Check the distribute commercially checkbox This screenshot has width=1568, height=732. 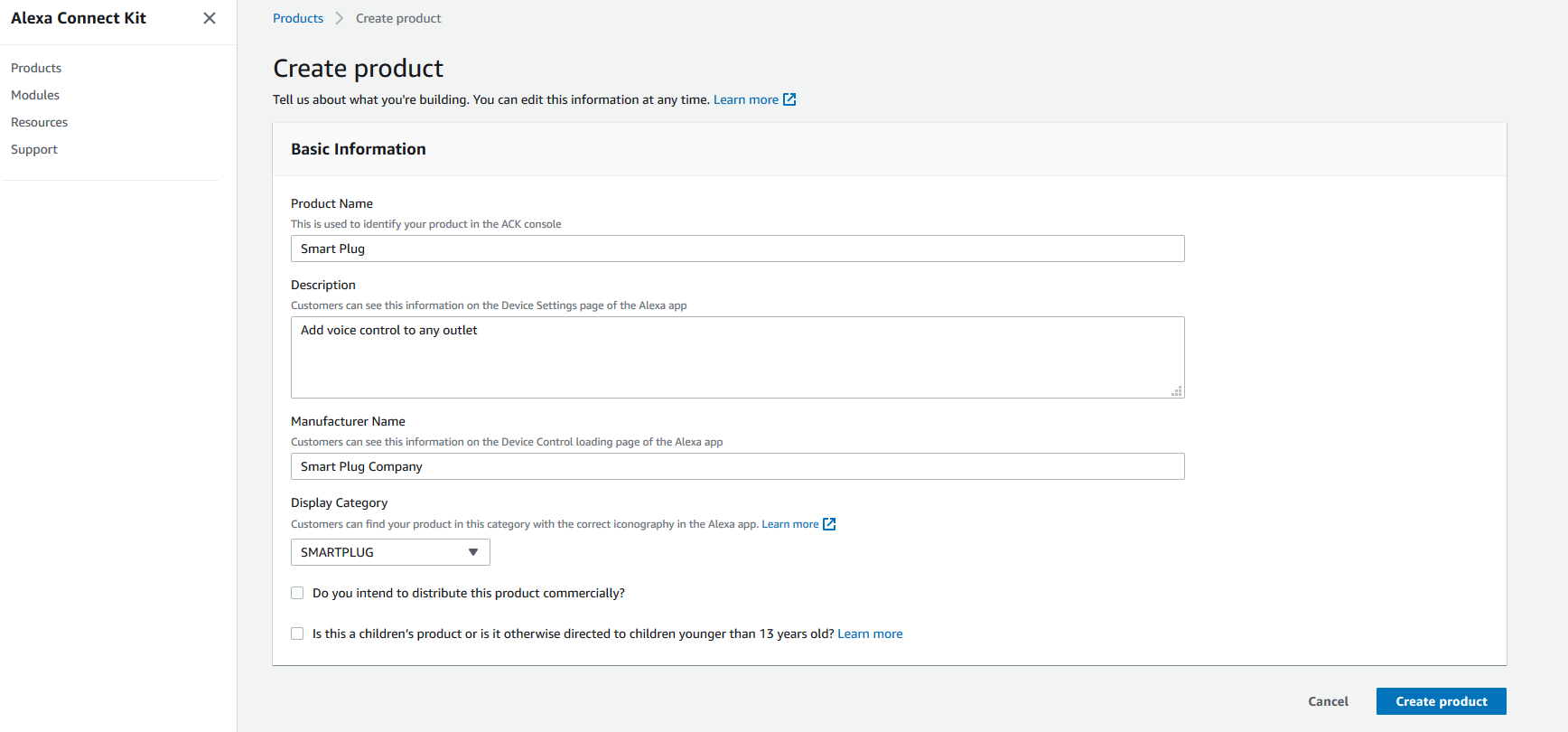coord(297,593)
